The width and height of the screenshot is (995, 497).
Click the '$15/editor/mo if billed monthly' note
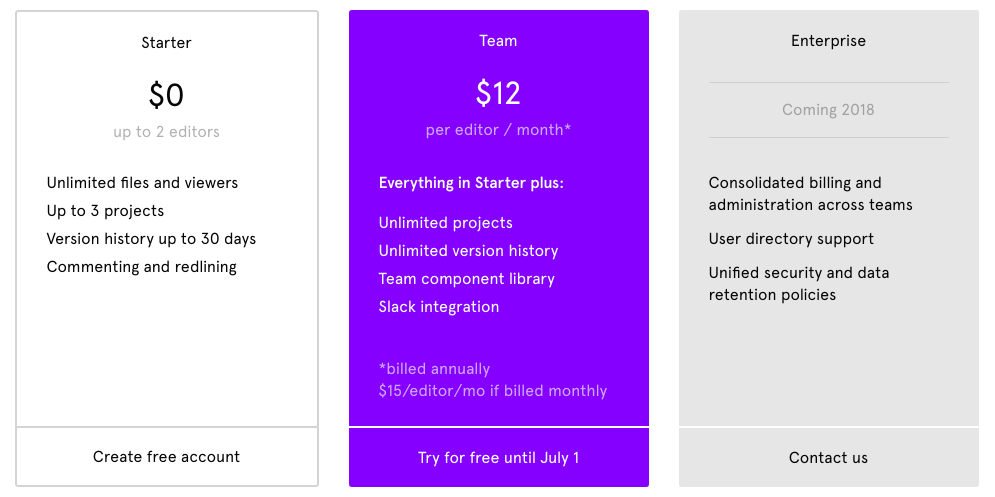(x=492, y=391)
